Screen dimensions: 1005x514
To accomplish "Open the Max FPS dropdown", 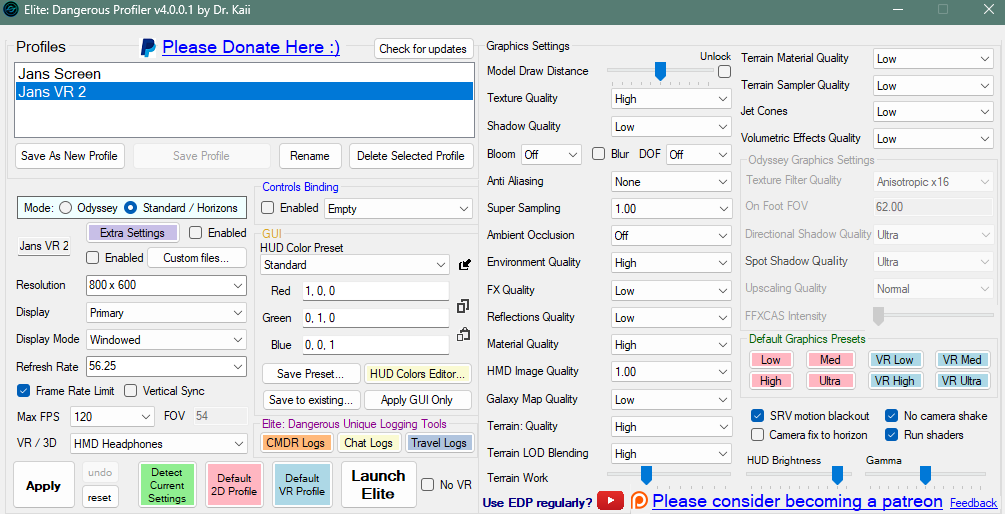I will coord(112,417).
